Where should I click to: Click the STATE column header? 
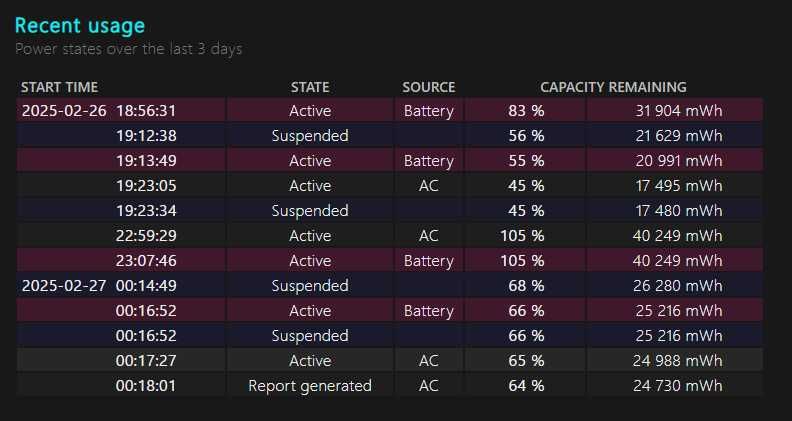coord(310,87)
